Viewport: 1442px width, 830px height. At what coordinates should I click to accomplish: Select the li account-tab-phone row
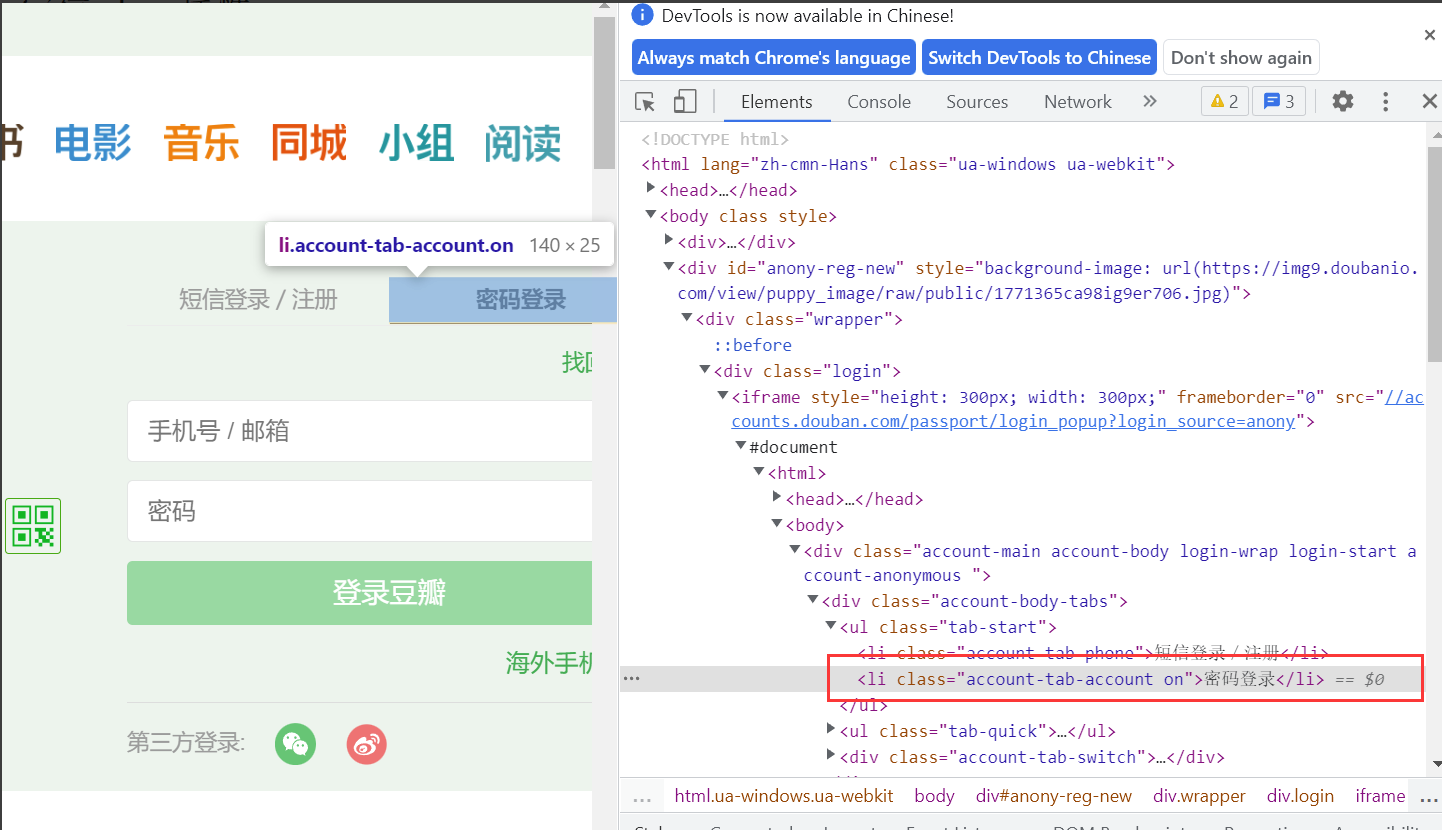tap(1093, 653)
